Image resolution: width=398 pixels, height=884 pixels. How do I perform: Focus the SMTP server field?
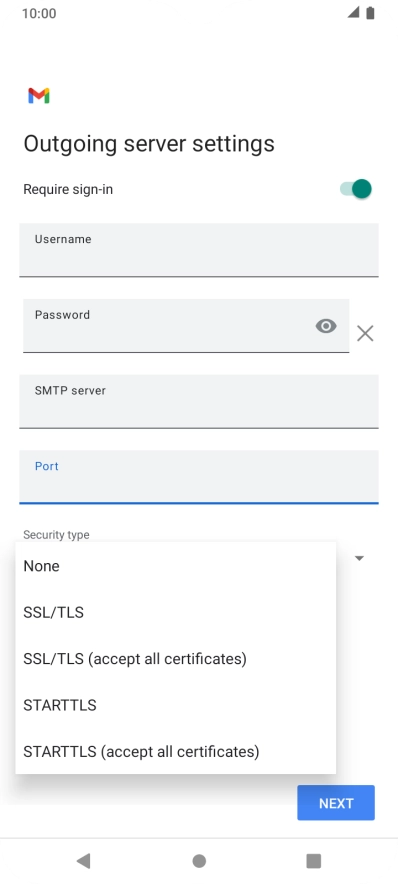tap(199, 401)
